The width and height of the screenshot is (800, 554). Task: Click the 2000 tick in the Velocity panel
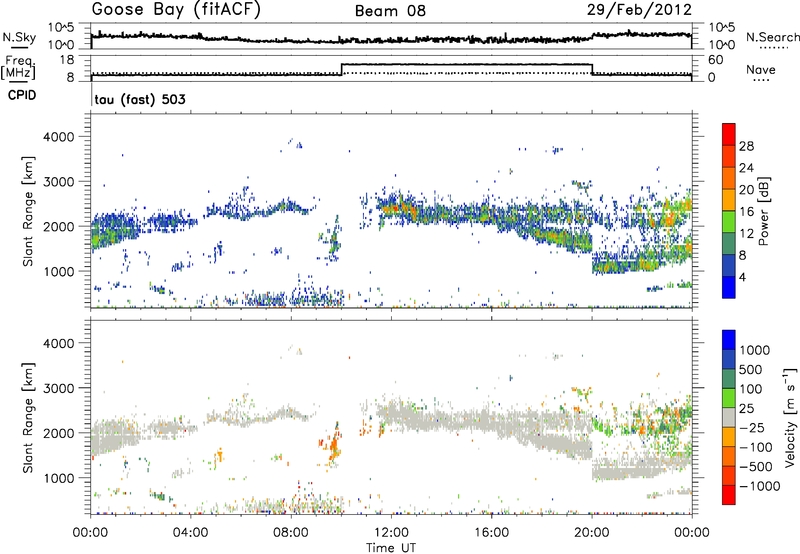[x=59, y=433]
